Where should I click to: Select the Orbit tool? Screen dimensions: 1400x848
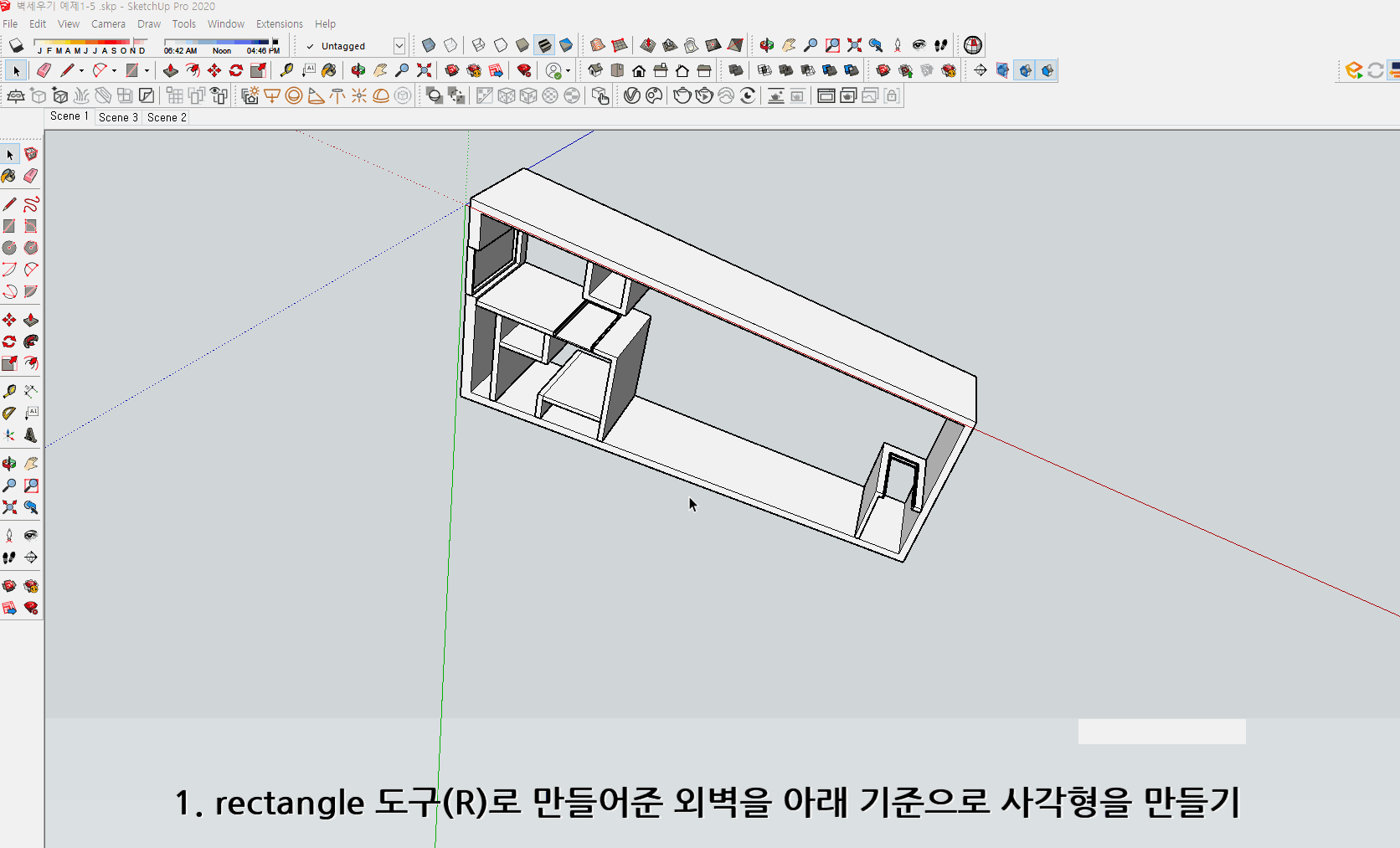(x=357, y=70)
